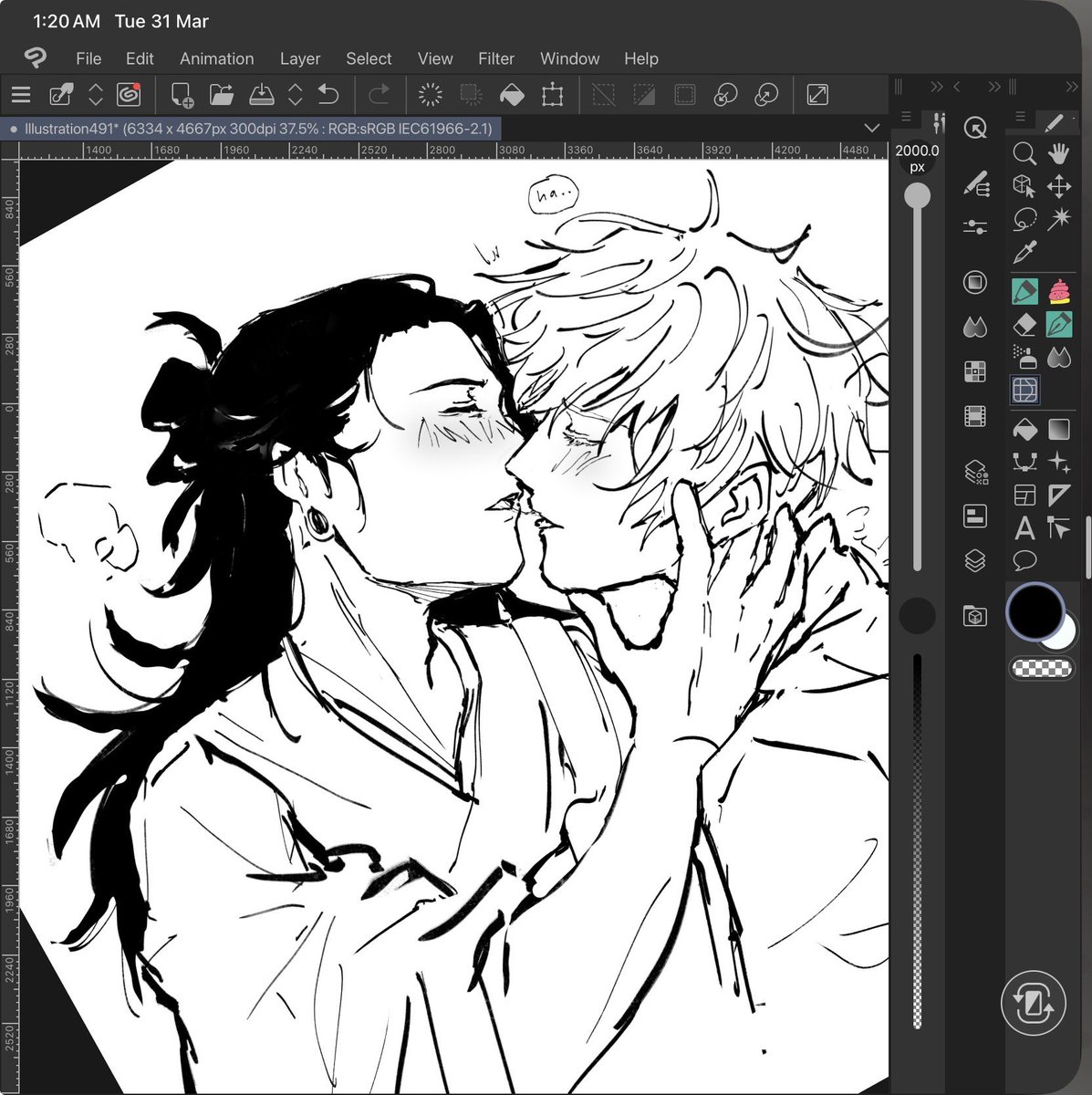Select the Fill bucket tool in palette
Image resolution: width=1092 pixels, height=1095 pixels.
(x=1024, y=429)
